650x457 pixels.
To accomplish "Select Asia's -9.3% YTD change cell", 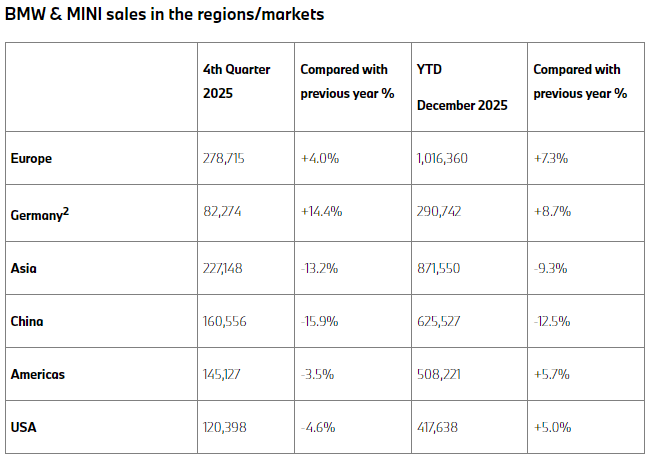I will pos(550,267).
